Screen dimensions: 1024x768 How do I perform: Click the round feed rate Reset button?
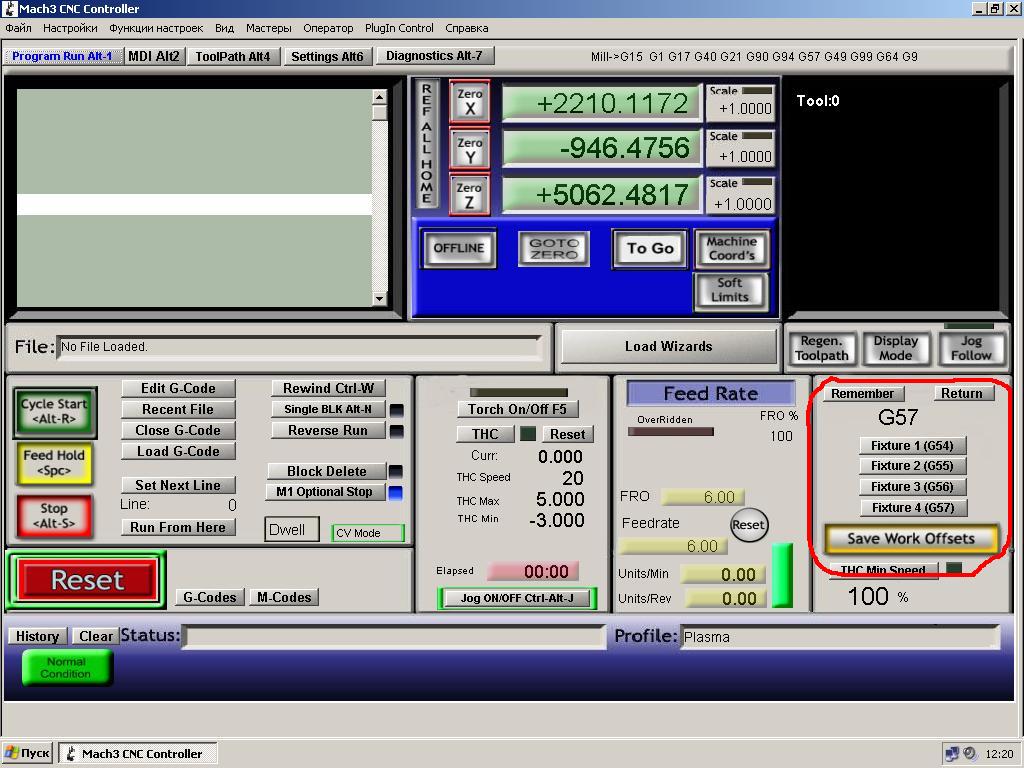(748, 525)
